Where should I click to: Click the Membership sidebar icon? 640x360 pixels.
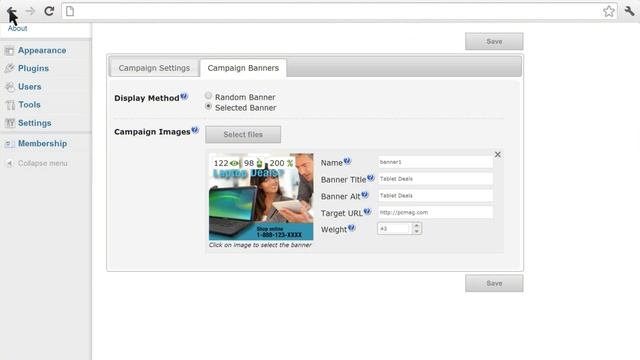click(x=9, y=144)
